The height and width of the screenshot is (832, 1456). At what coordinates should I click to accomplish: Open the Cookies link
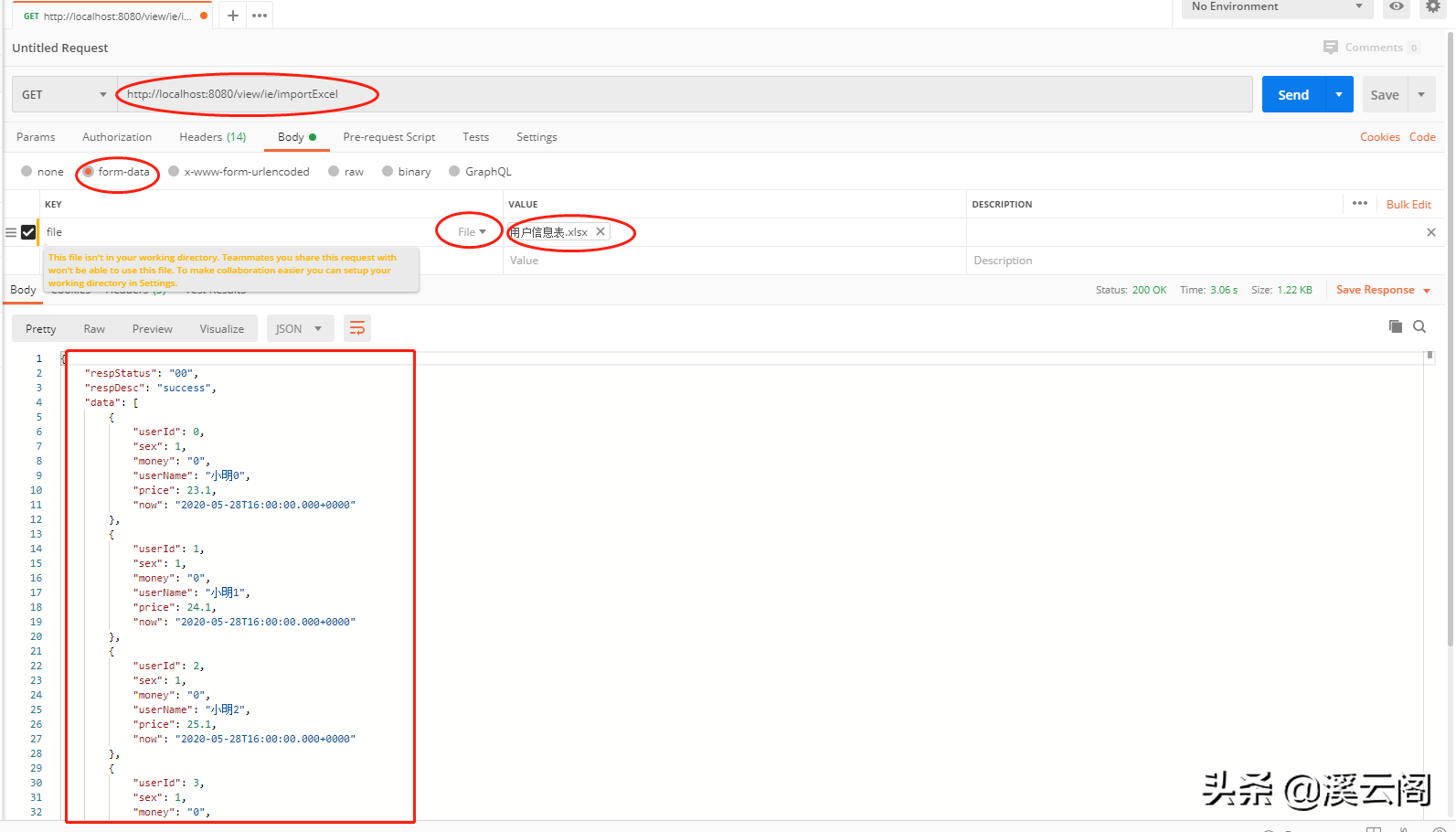click(x=1380, y=137)
